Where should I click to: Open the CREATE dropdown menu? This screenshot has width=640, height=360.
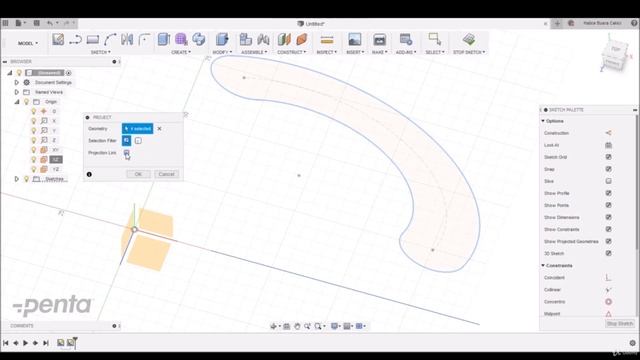pyautogui.click(x=181, y=52)
